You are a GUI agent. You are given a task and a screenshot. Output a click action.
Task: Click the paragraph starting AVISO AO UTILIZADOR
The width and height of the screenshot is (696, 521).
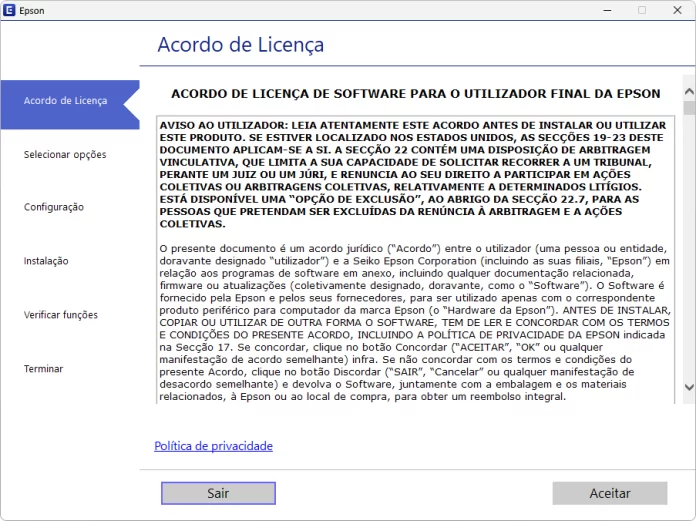[413, 174]
